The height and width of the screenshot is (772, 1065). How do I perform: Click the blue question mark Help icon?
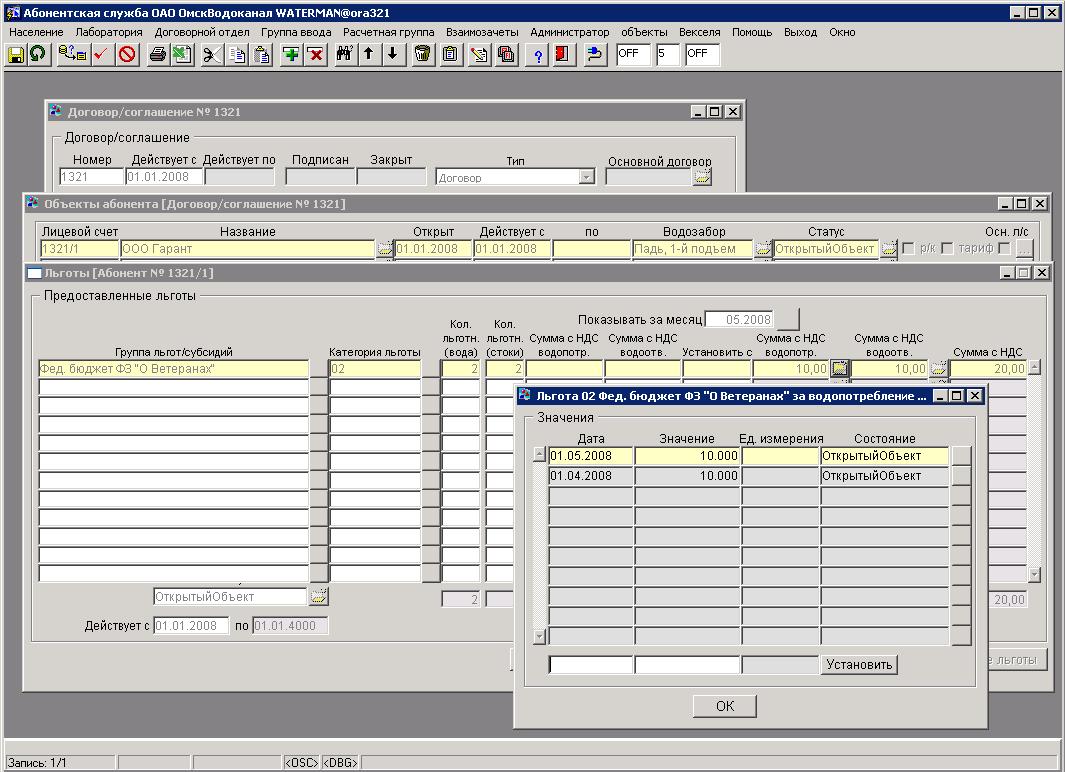[538, 55]
